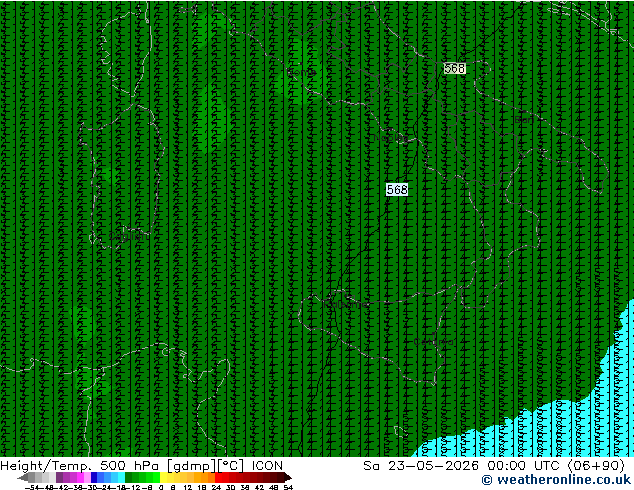634x490 pixels.
Task: Pick the bright red swatch in the legend
Action: (219, 477)
